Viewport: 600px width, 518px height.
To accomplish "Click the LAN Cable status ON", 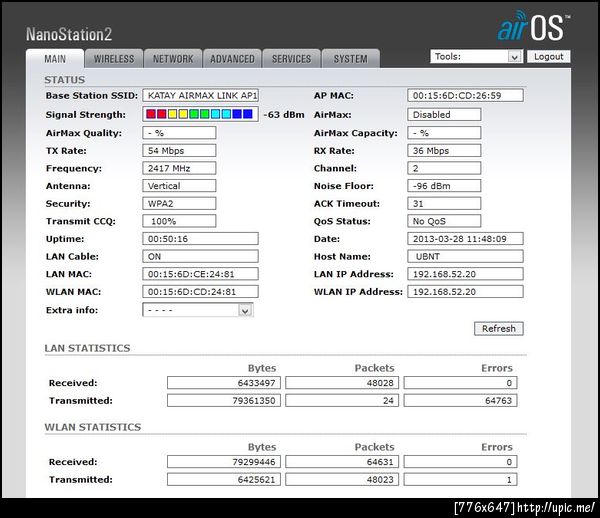I will [201, 256].
